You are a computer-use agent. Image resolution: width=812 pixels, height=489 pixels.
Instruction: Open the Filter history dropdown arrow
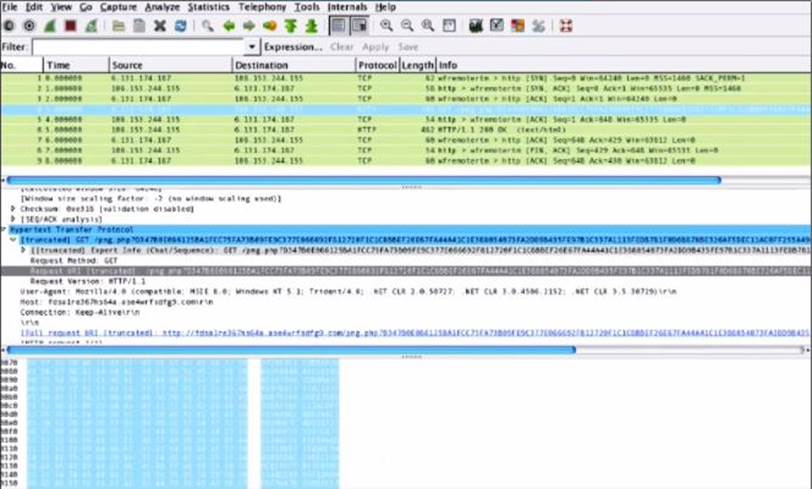252,47
